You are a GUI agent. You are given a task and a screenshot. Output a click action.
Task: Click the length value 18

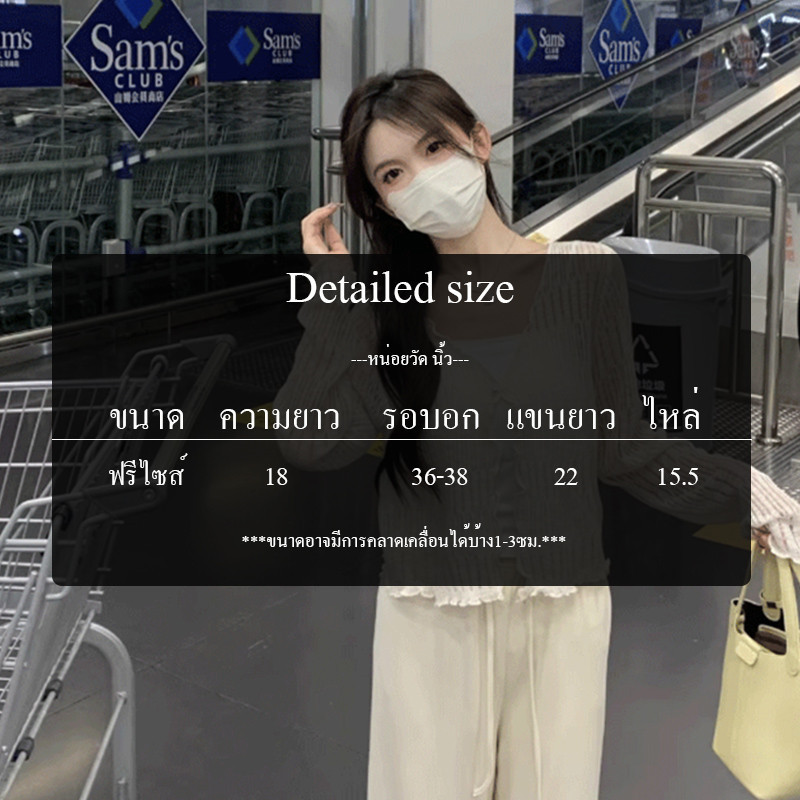coord(277,477)
